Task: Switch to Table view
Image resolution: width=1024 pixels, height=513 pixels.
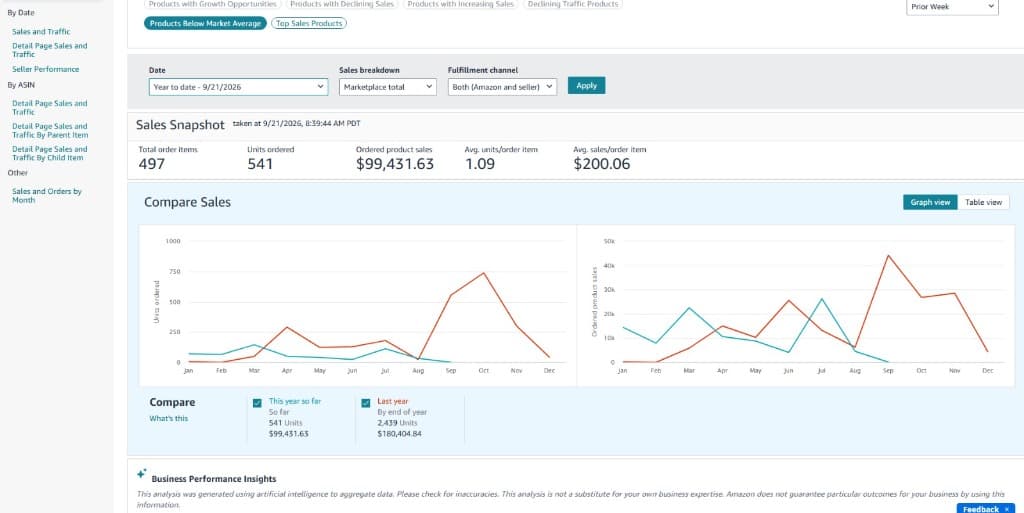Action: 984,202
